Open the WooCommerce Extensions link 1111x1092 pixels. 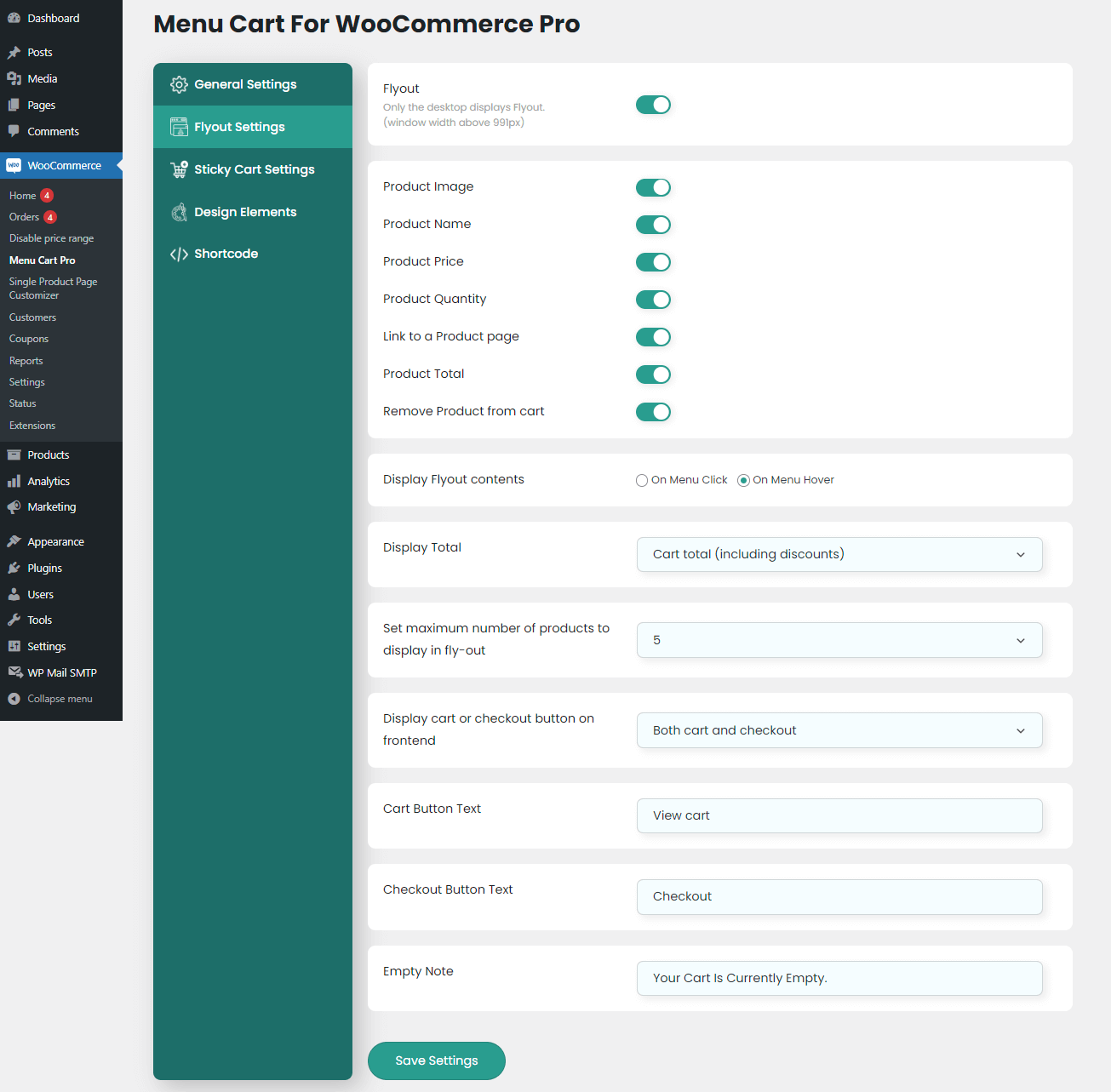coord(32,426)
